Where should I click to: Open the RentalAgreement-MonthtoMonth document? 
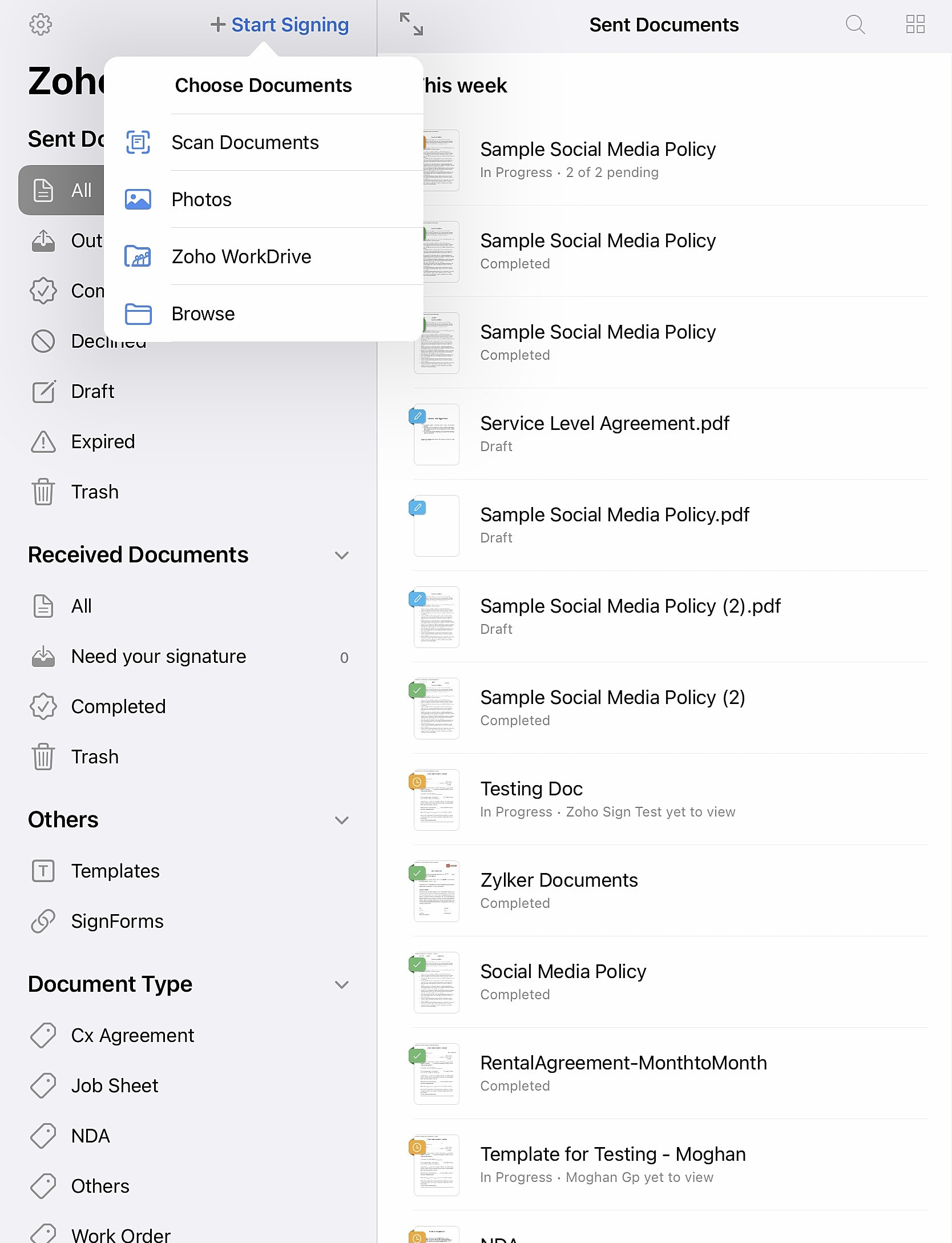pos(664,1073)
